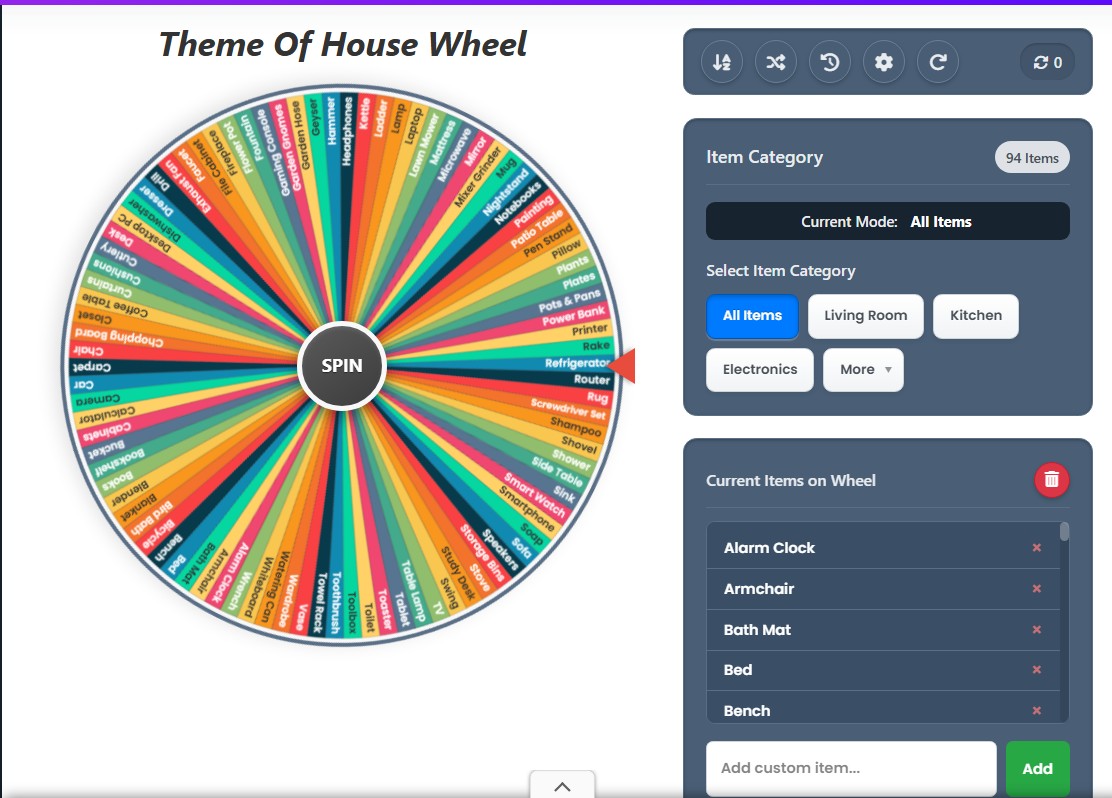
Task: Select Bath Mat in the item list
Action: point(757,630)
